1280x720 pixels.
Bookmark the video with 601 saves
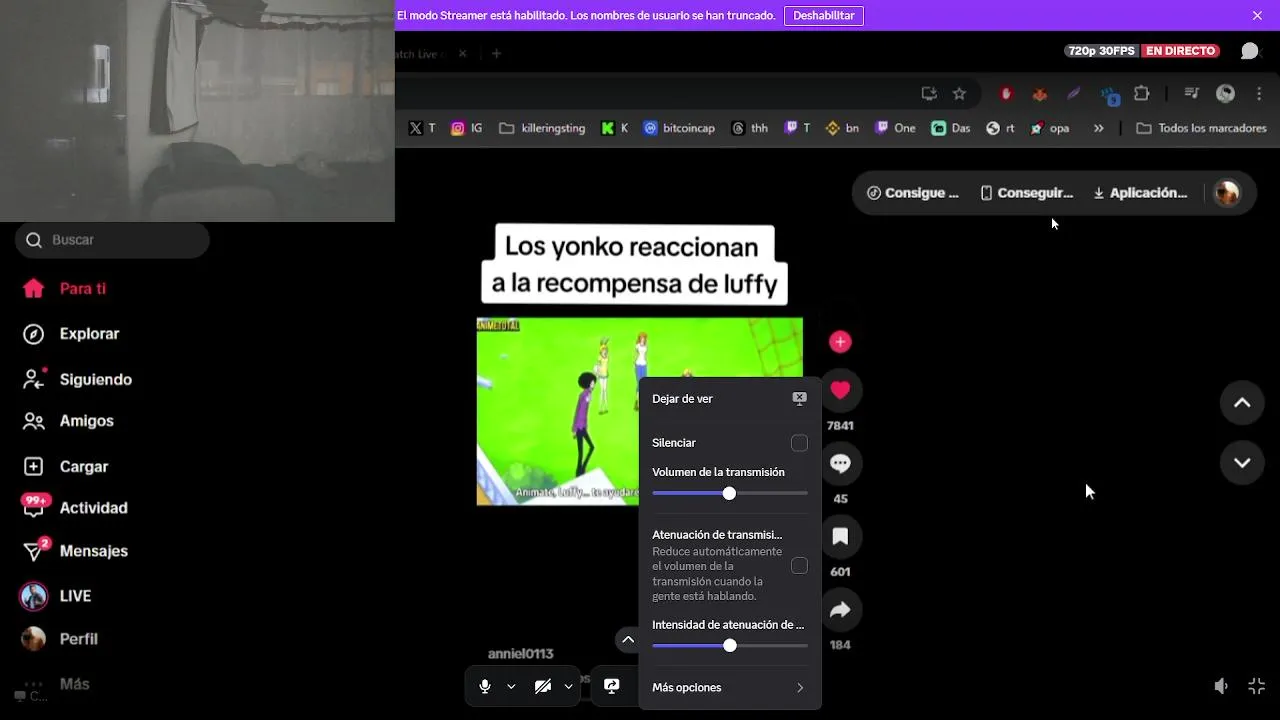840,537
